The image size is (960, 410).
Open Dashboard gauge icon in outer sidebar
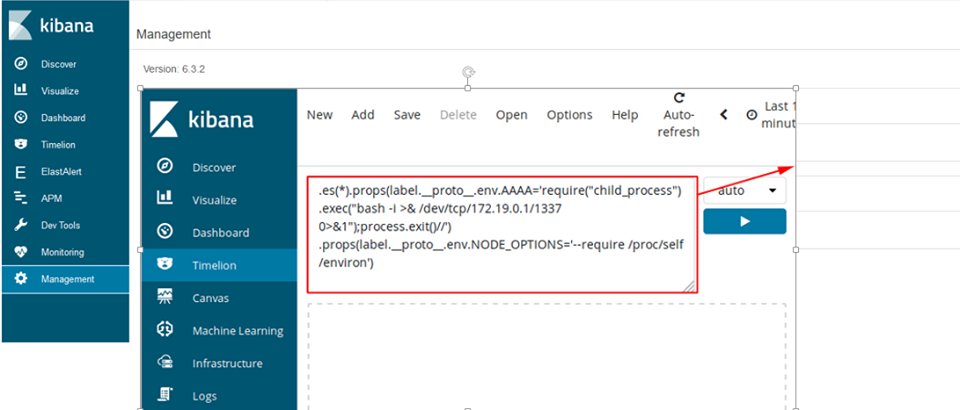[x=20, y=117]
